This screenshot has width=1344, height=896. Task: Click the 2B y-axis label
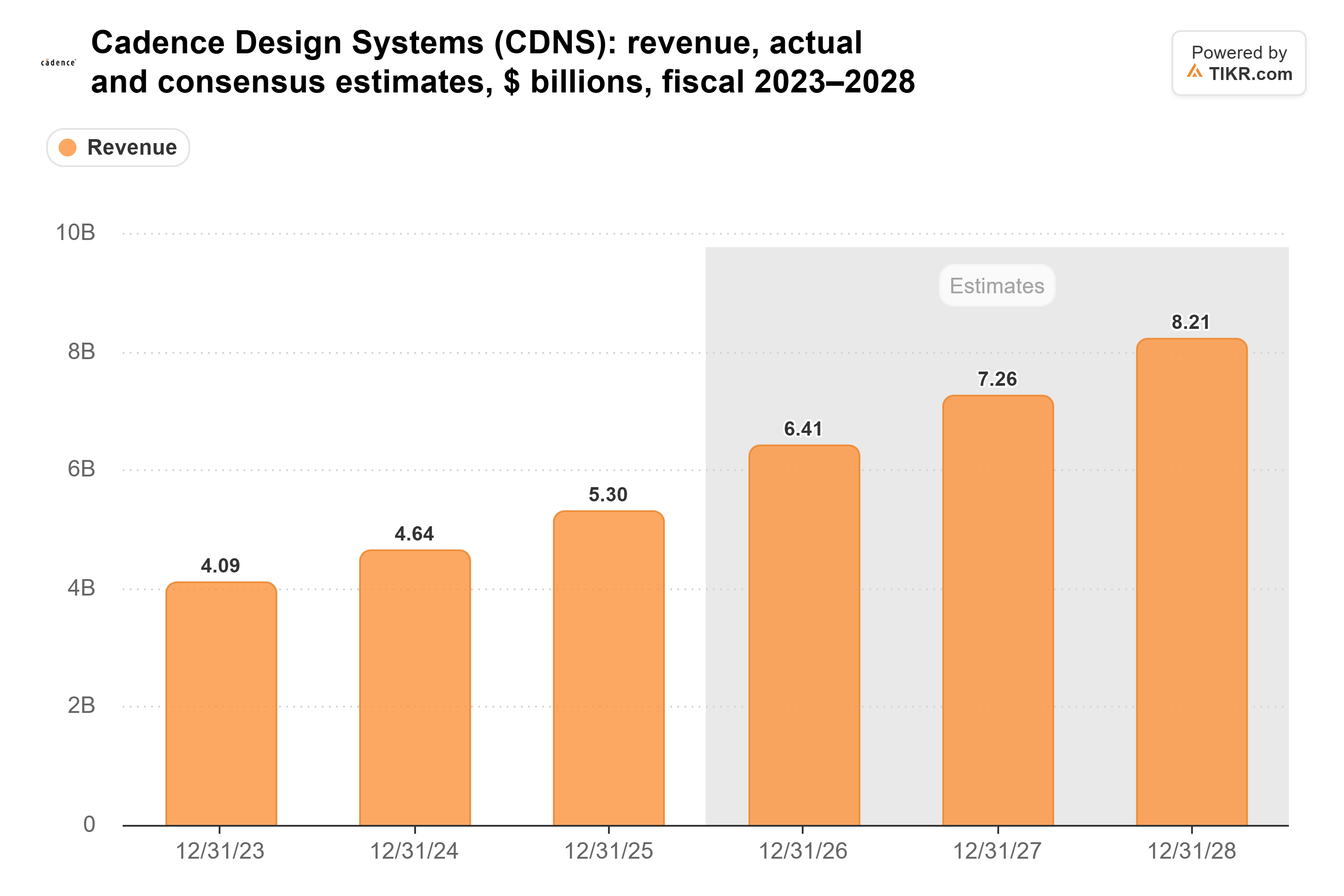point(81,706)
